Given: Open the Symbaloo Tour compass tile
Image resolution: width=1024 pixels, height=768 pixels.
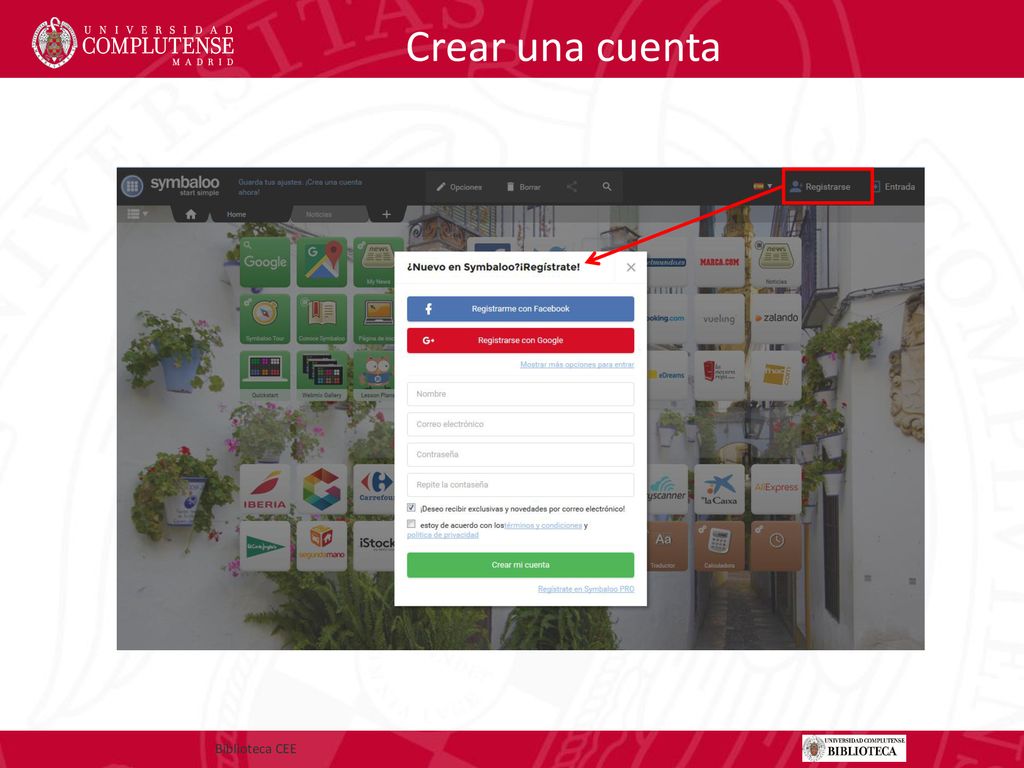Looking at the screenshot, I should [x=264, y=319].
